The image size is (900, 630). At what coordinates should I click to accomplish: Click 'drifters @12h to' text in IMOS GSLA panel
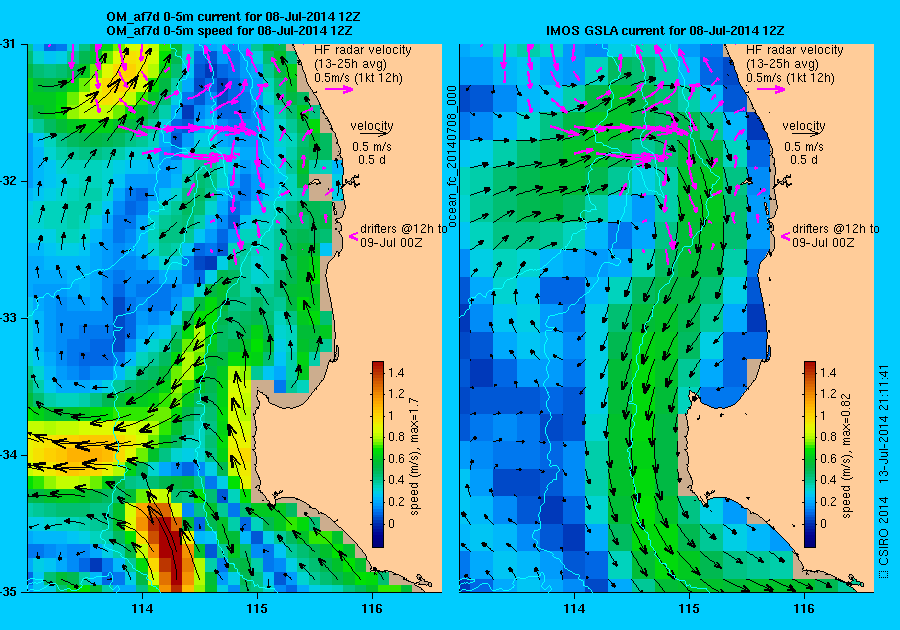point(836,228)
